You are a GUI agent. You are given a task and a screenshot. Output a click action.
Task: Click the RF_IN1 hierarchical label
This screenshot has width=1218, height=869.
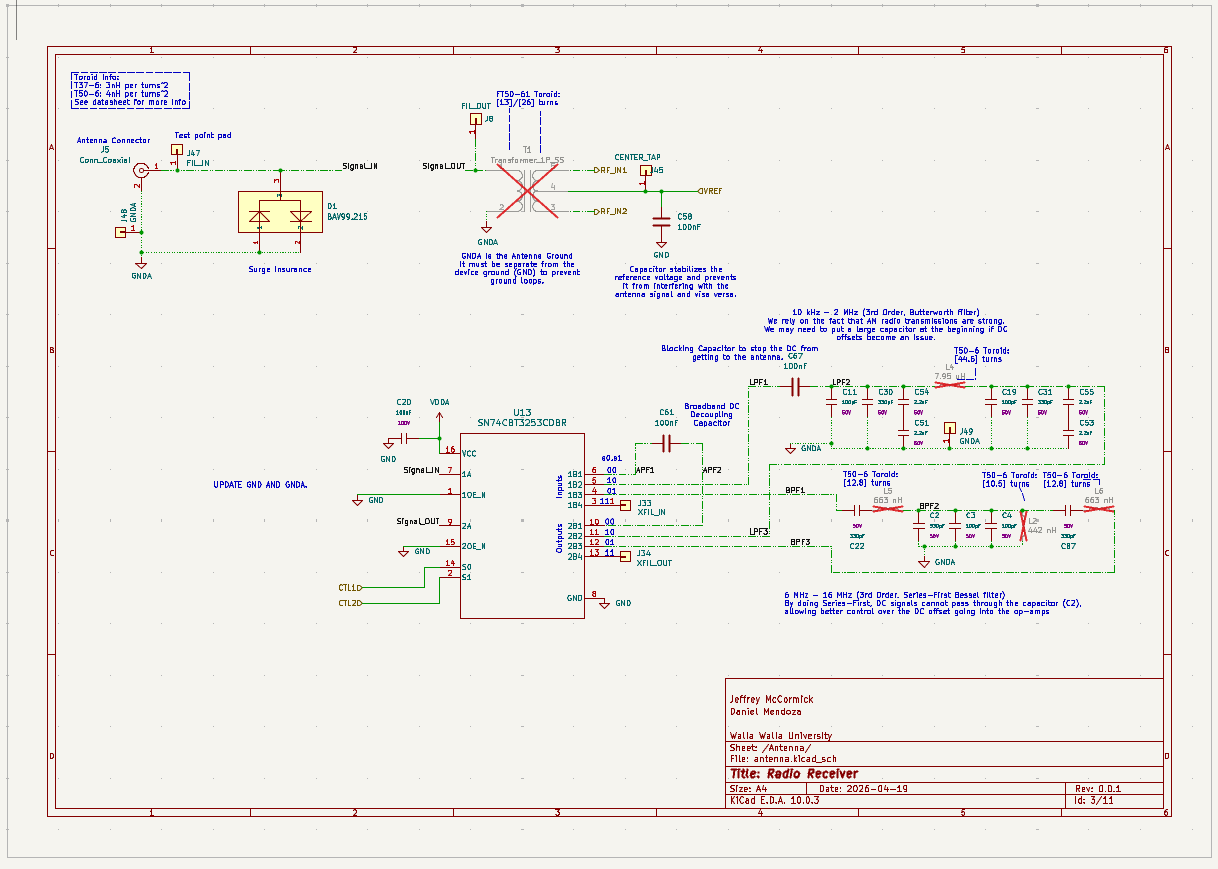click(x=613, y=170)
